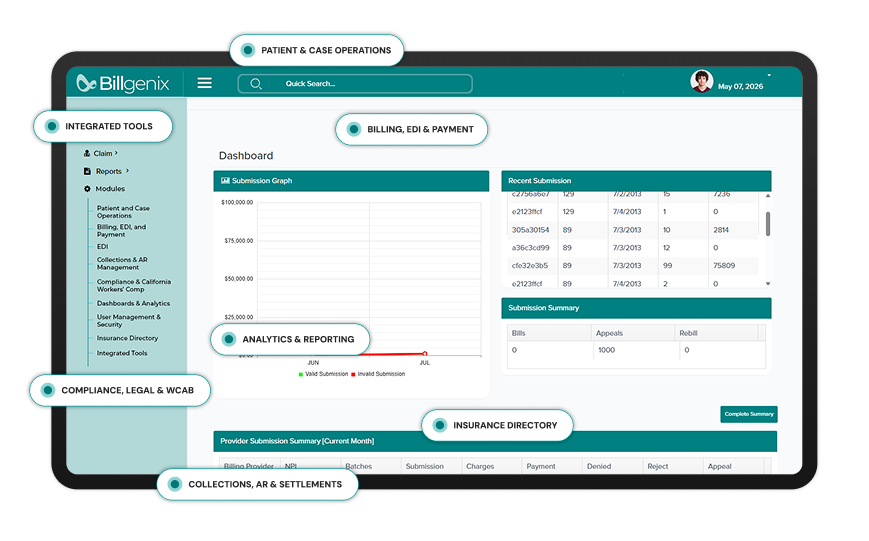Sort by the Payment column
The image size is (869, 541).
click(x=540, y=466)
